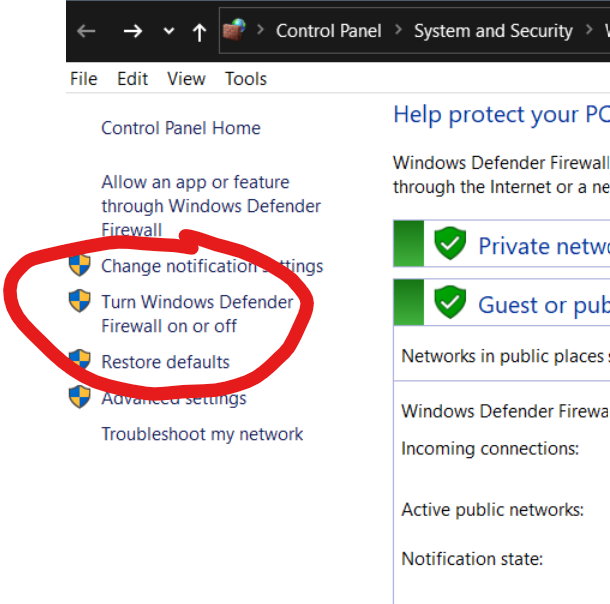Open Turn Windows Defender Firewall on or off
The width and height of the screenshot is (610, 604).
click(x=197, y=314)
